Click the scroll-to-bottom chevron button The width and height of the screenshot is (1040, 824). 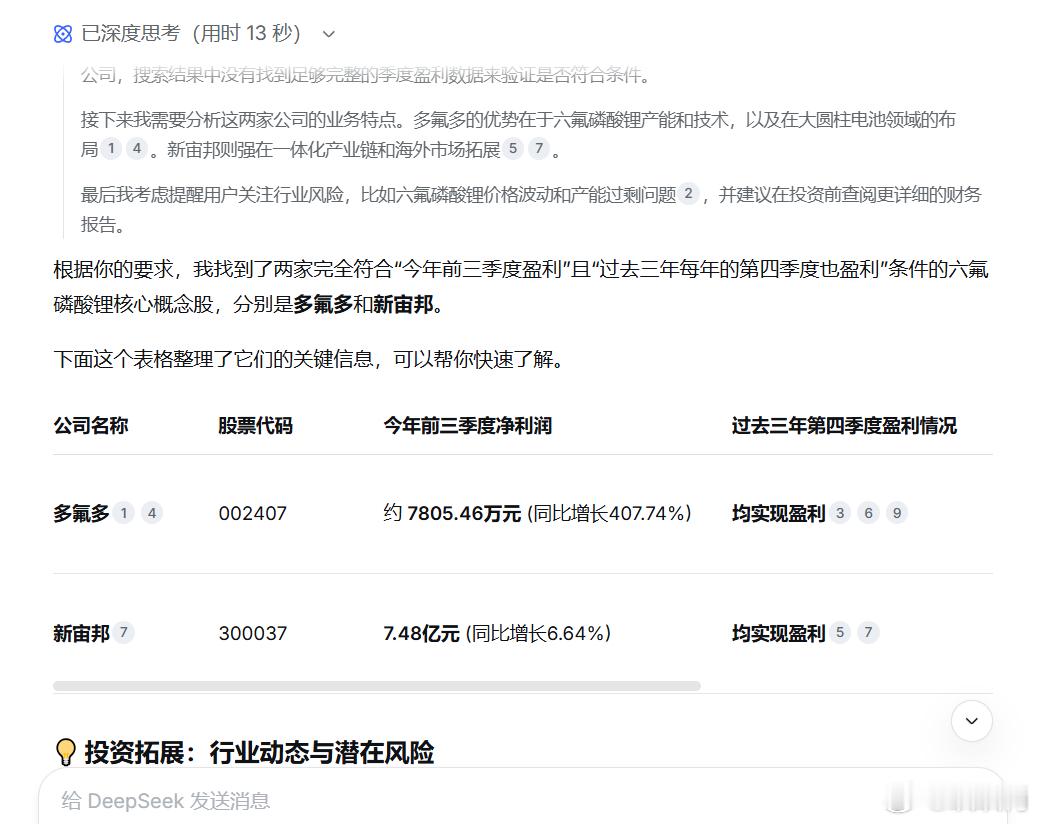[971, 720]
